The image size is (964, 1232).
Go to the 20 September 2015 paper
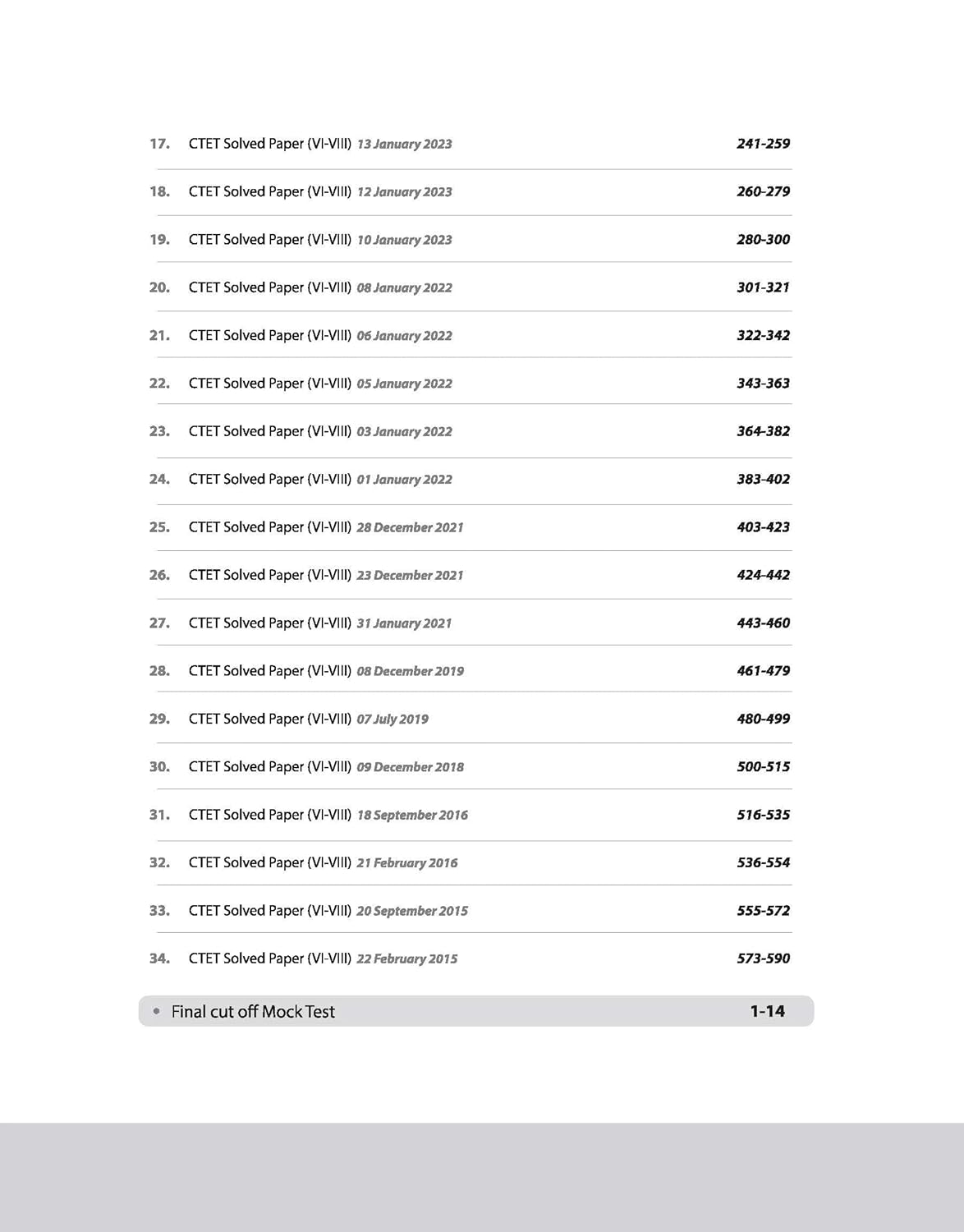coord(328,911)
